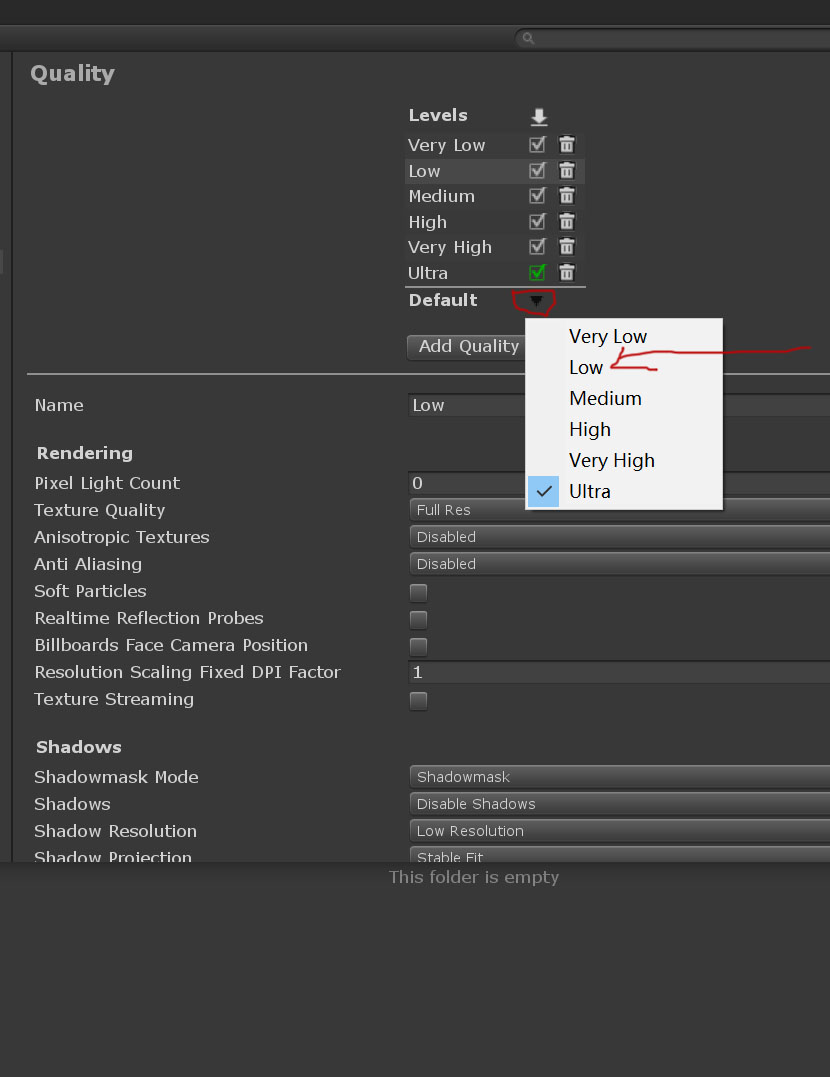Expand the Anti Aliasing dropdown
This screenshot has width=830, height=1077.
tap(619, 564)
